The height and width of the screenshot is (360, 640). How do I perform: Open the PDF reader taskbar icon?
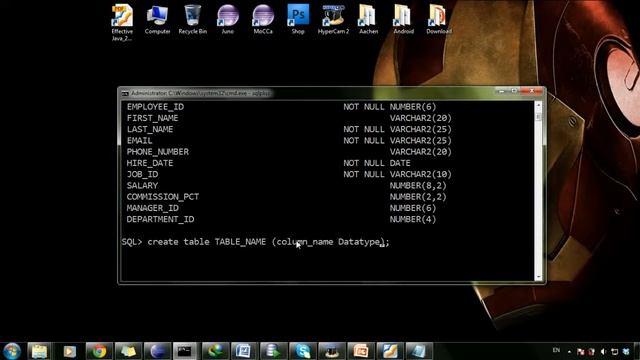click(390, 351)
